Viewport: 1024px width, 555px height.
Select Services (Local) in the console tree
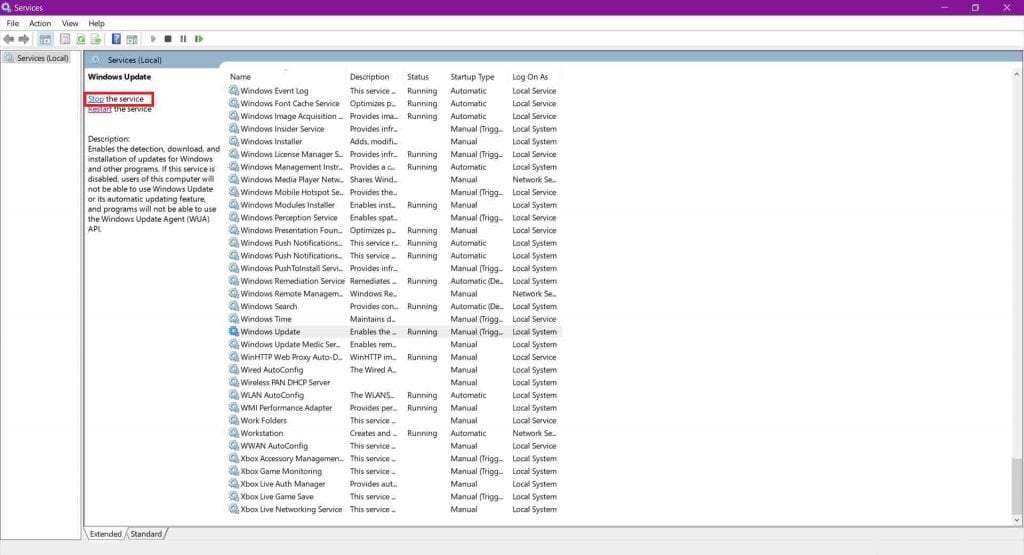click(42, 58)
